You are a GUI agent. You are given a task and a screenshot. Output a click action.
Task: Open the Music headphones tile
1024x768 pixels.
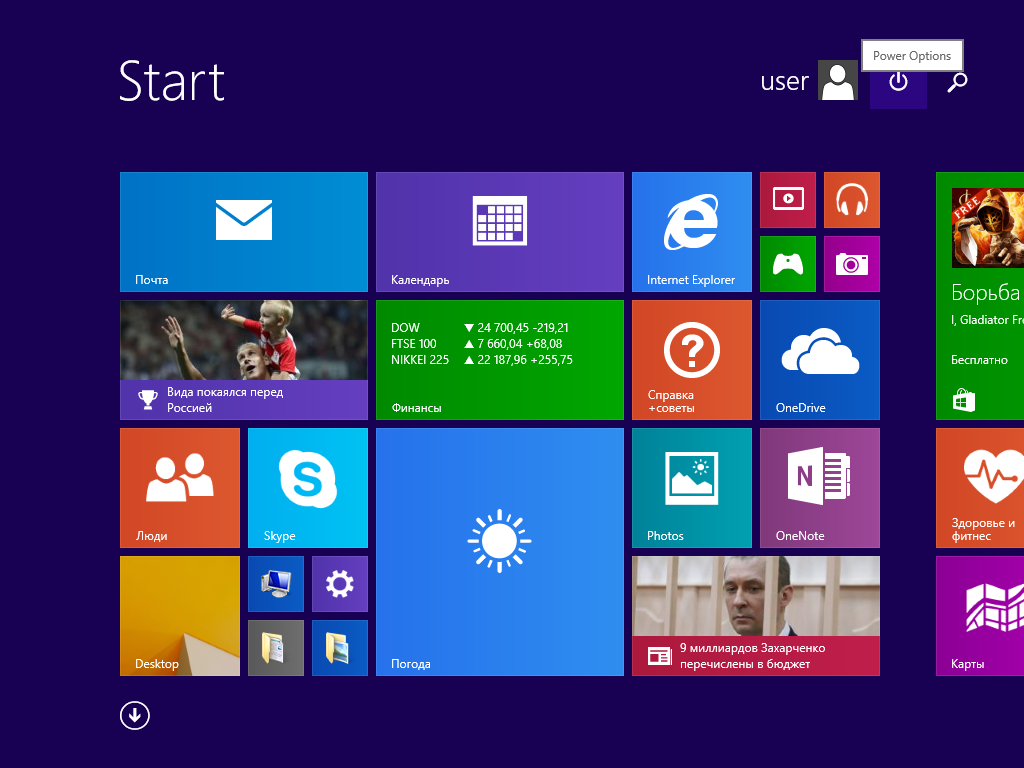pos(852,200)
